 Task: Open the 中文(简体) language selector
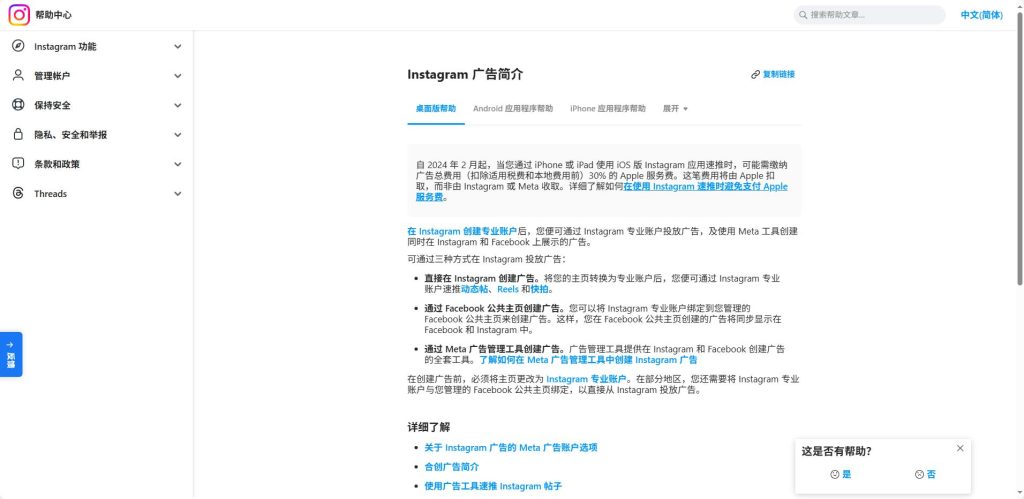[982, 15]
